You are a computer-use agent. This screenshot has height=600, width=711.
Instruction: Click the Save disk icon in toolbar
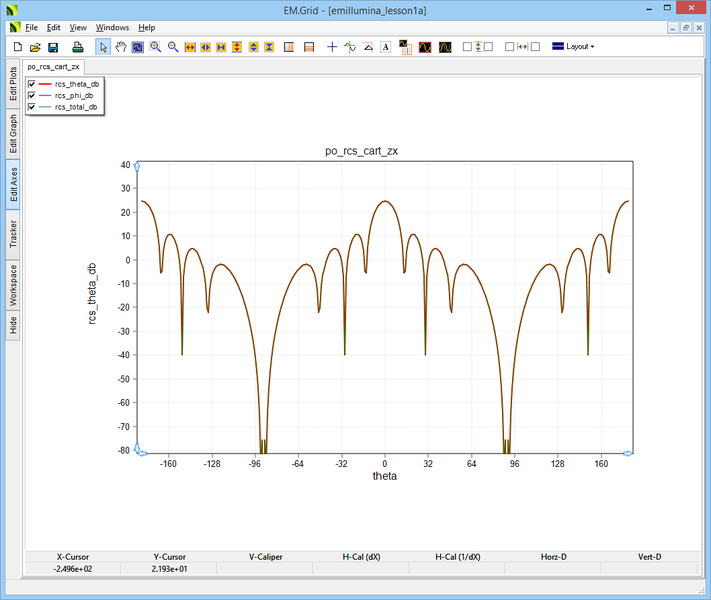coord(53,47)
